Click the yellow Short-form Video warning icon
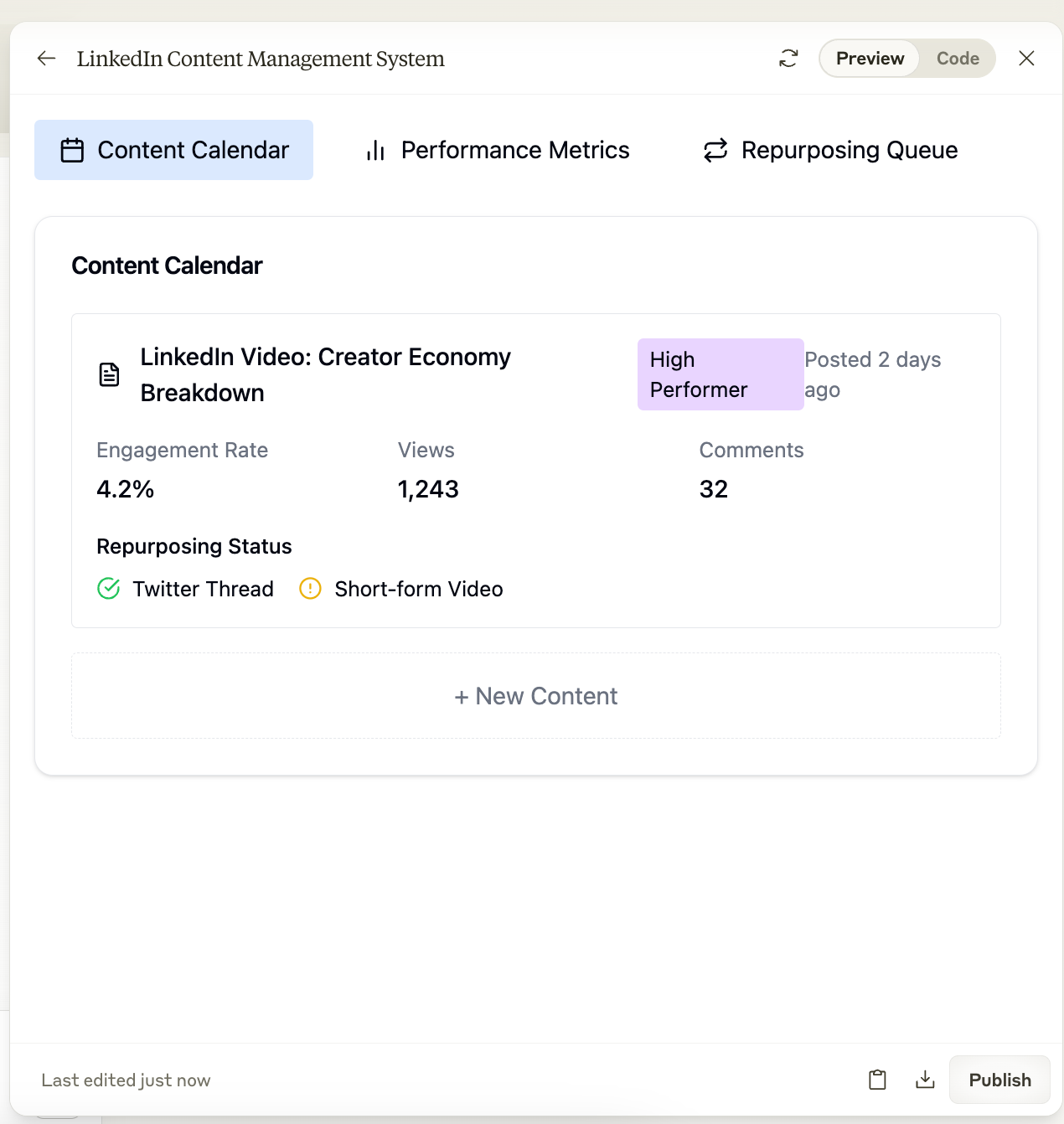The height and width of the screenshot is (1124, 1064). tap(310, 589)
